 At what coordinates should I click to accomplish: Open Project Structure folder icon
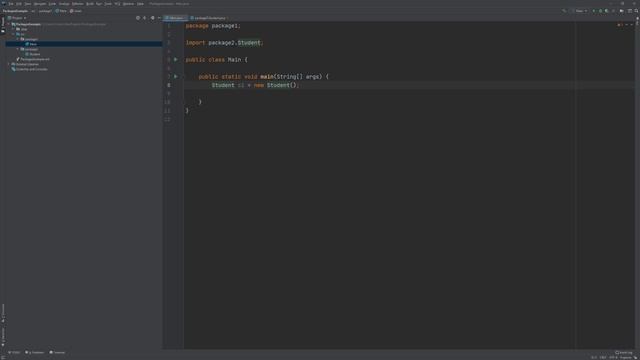click(x=622, y=11)
